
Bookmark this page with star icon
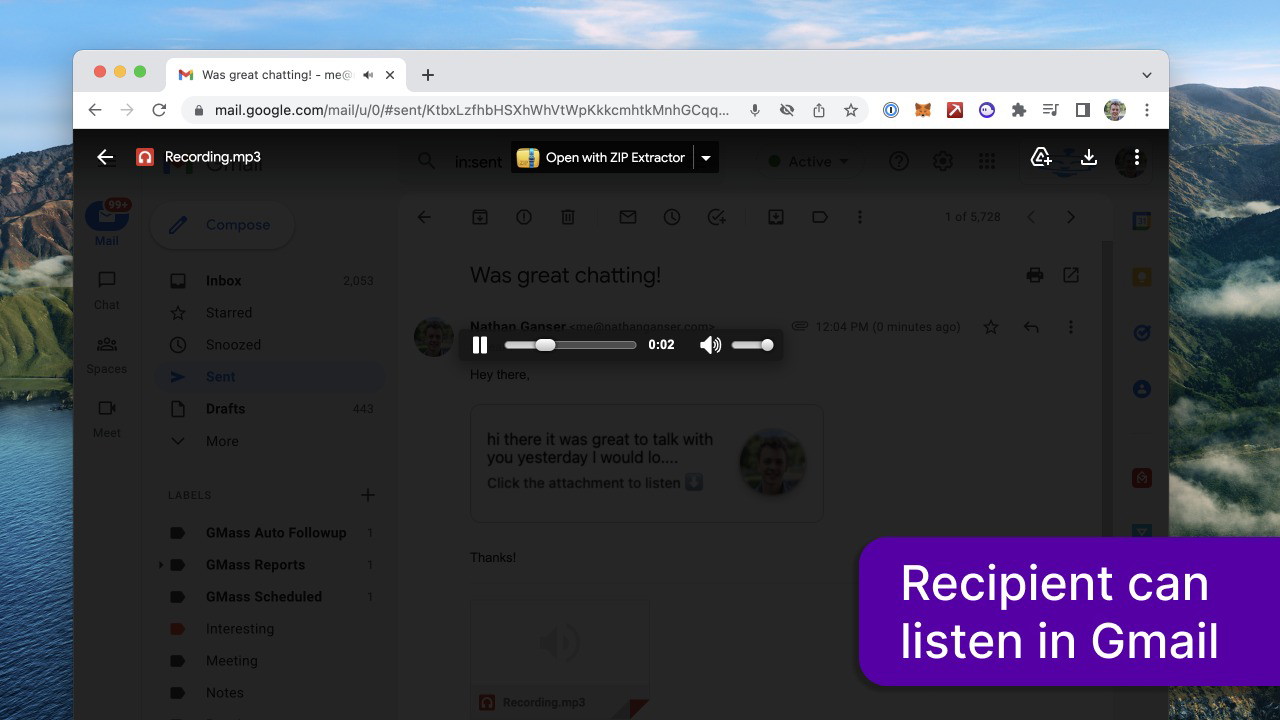pos(851,110)
